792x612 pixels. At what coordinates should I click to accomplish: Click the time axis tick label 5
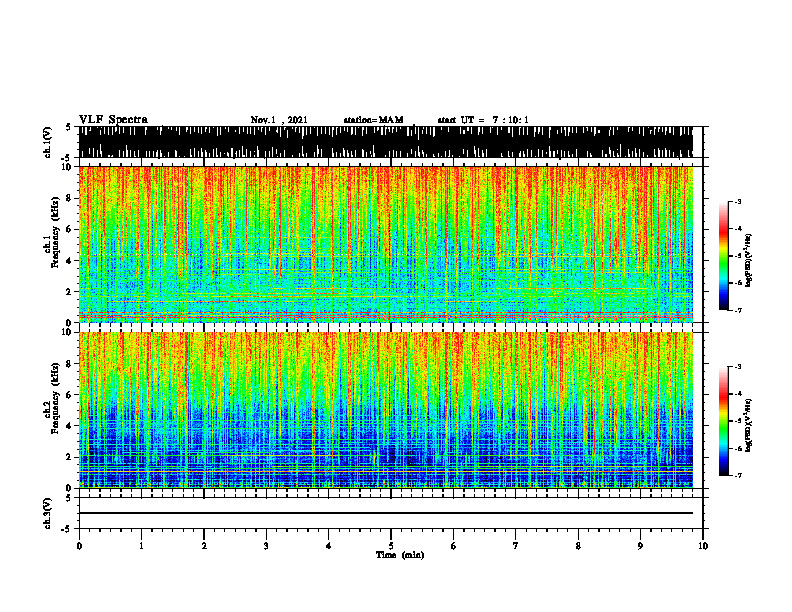(391, 546)
